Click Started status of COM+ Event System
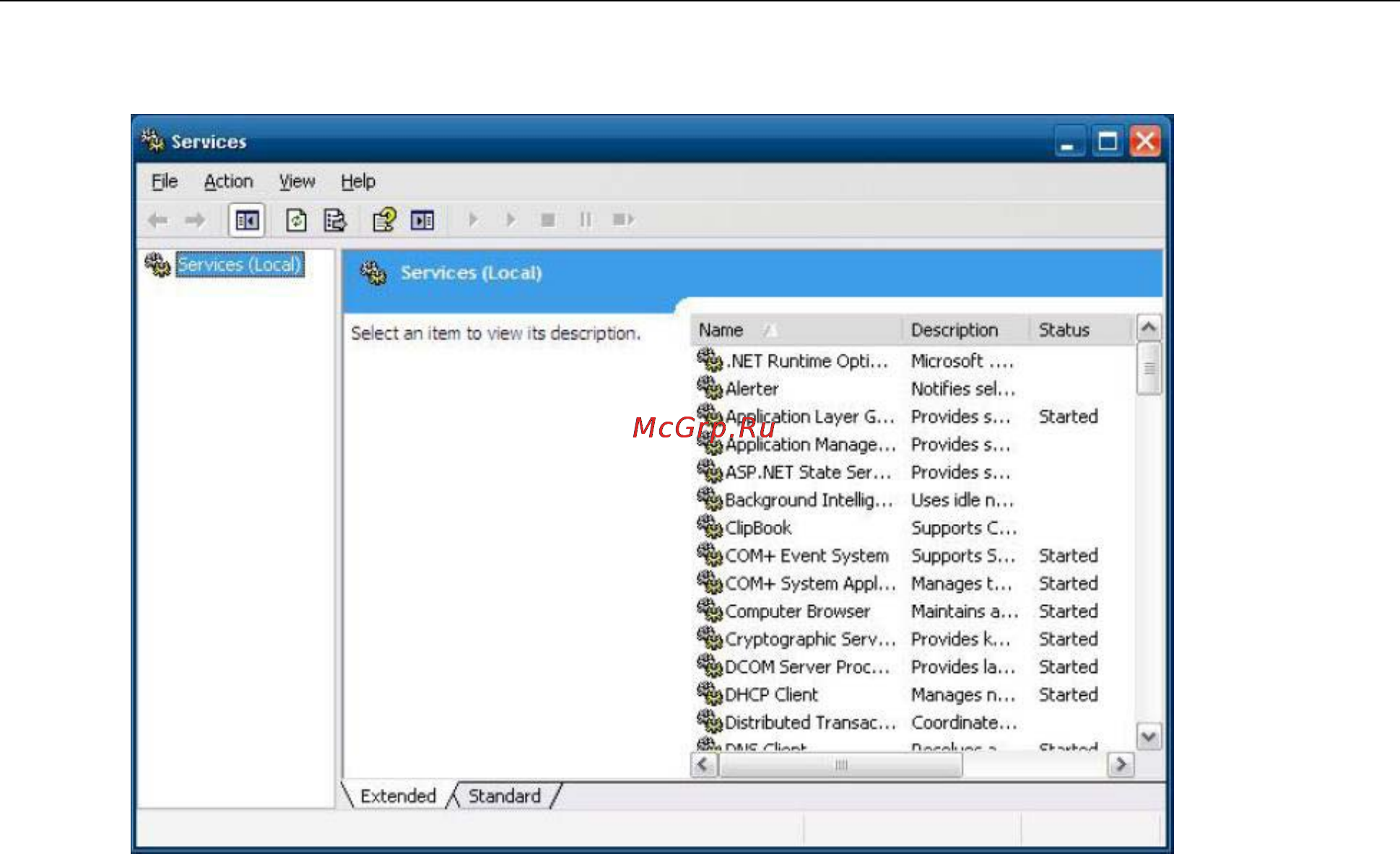 coord(1068,556)
